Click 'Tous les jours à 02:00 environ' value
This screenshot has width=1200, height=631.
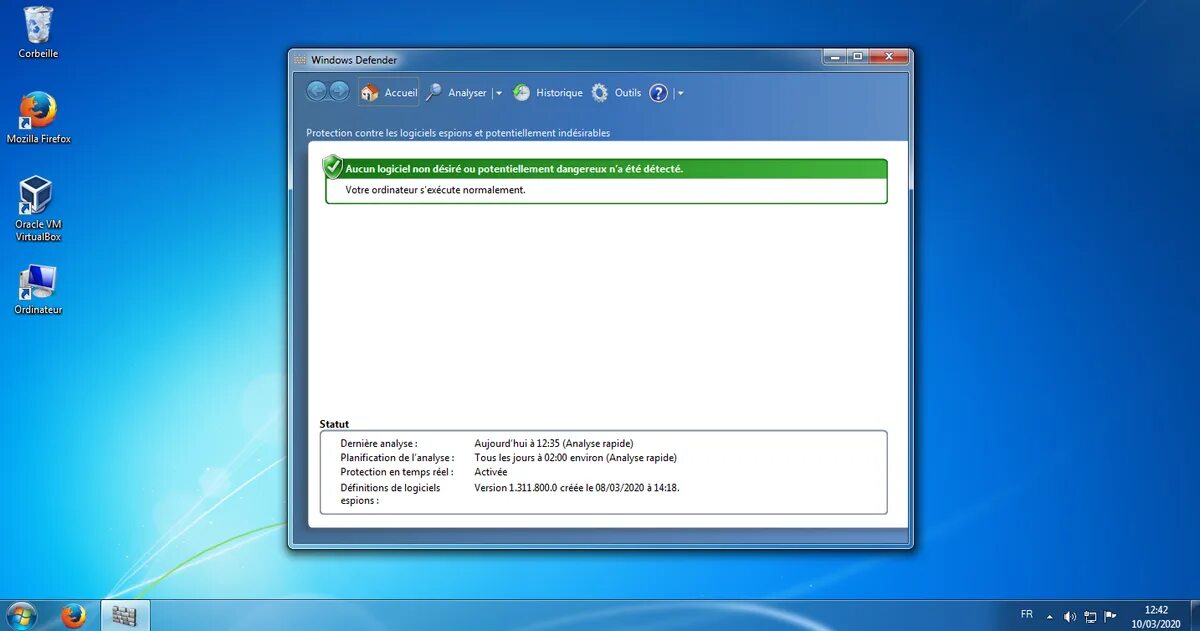pos(575,458)
